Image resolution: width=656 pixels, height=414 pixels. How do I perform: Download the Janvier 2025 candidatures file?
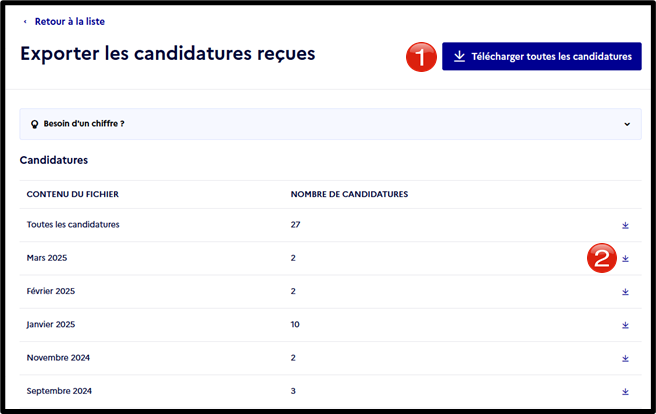(x=625, y=325)
